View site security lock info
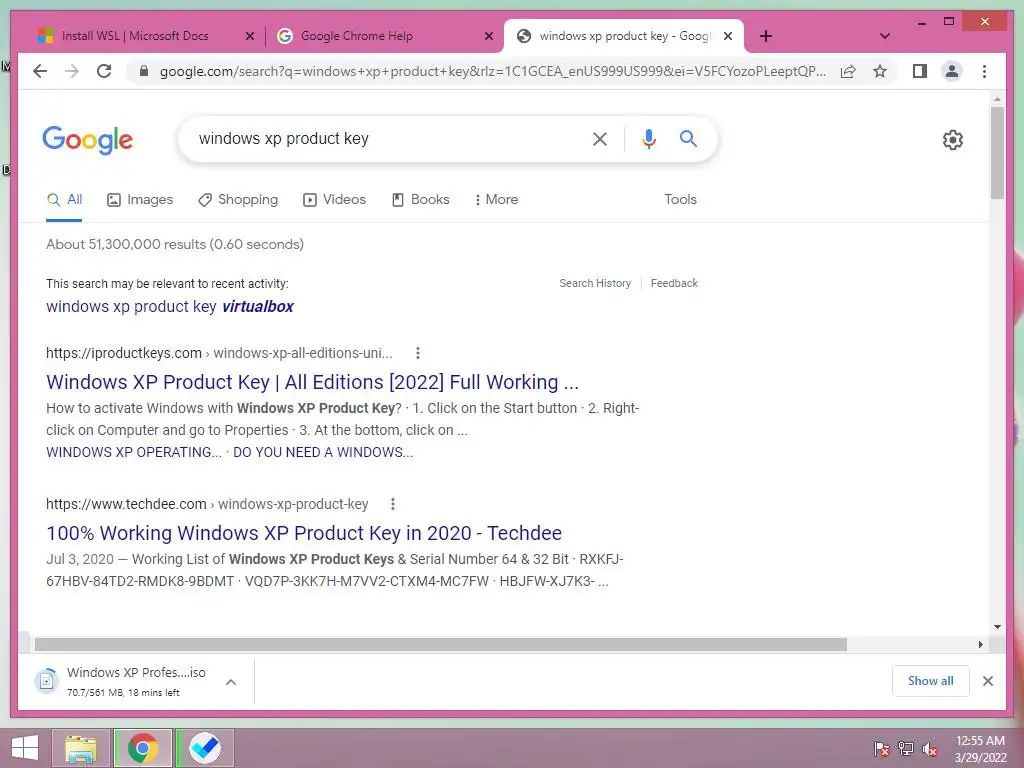 pyautogui.click(x=144, y=71)
